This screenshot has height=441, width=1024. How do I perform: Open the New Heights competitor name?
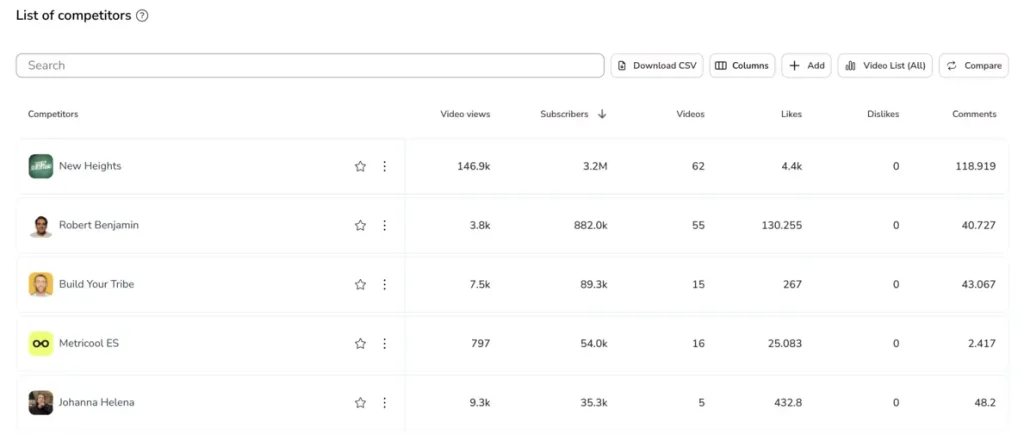(90, 166)
